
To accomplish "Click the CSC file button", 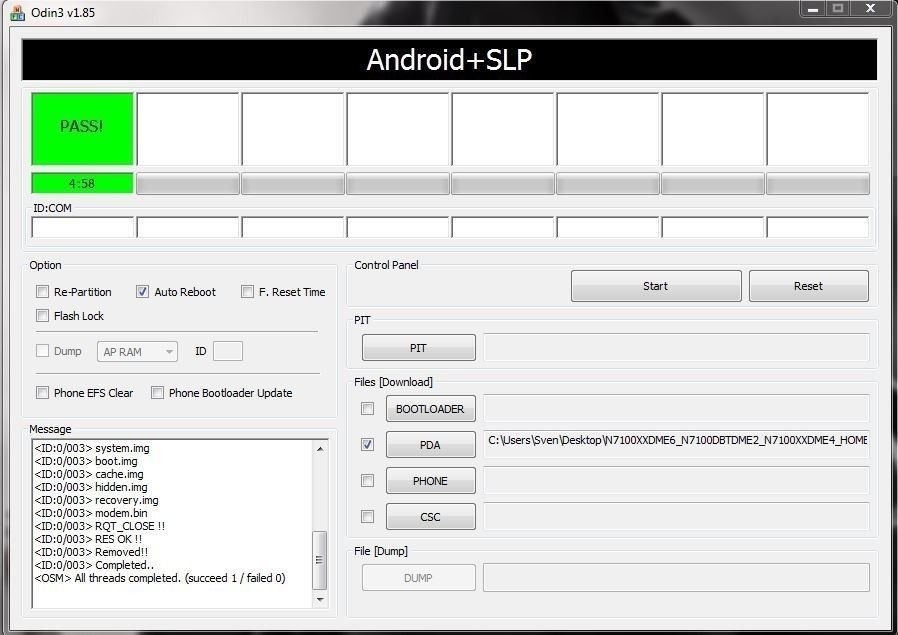I will click(x=431, y=517).
